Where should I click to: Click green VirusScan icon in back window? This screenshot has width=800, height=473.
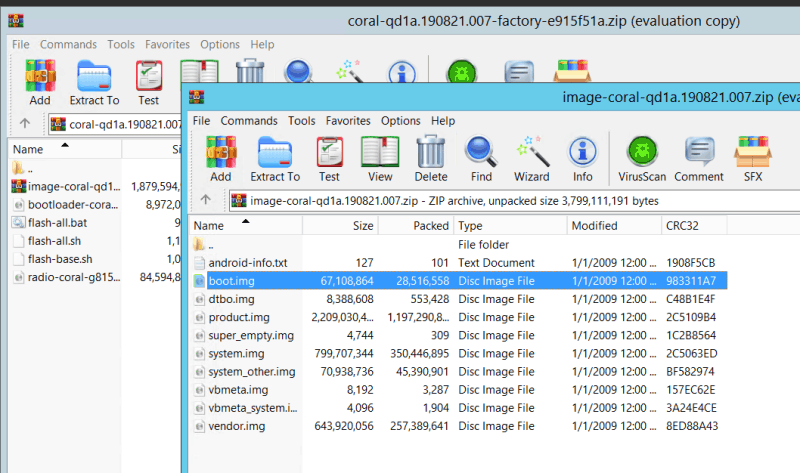pyautogui.click(x=462, y=71)
